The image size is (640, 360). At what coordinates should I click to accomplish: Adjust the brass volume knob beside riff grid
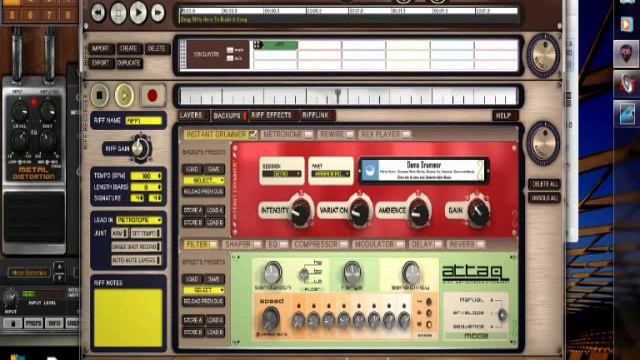pos(543,56)
